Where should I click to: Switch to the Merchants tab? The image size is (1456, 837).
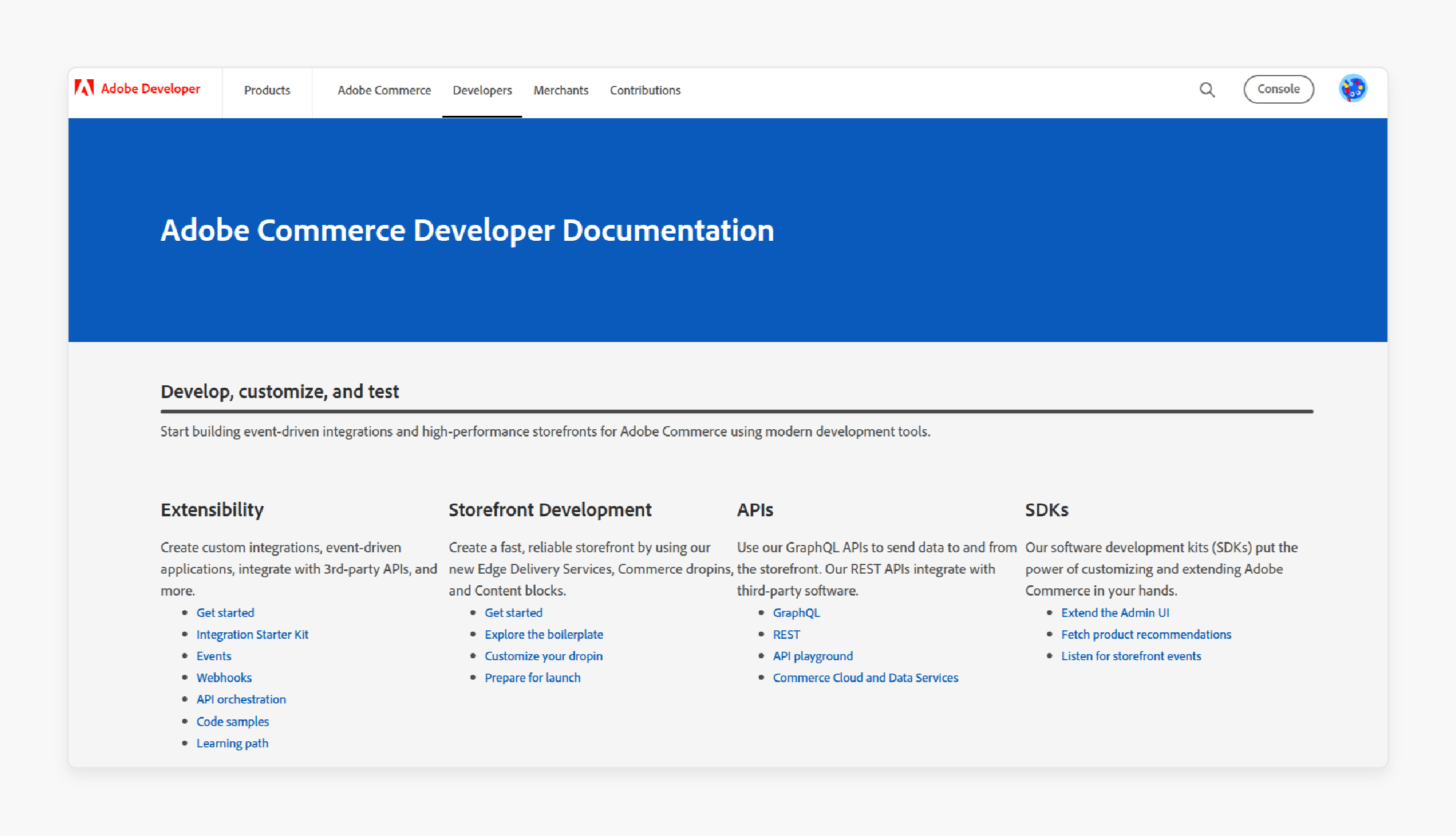561,90
